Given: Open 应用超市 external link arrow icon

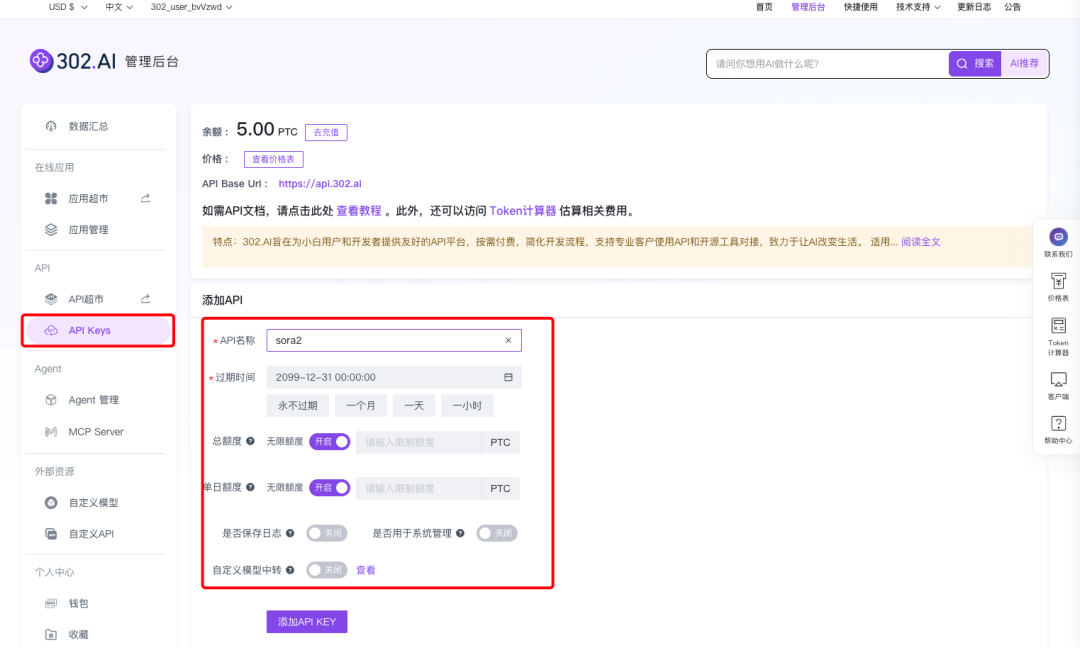Looking at the screenshot, I should point(145,198).
